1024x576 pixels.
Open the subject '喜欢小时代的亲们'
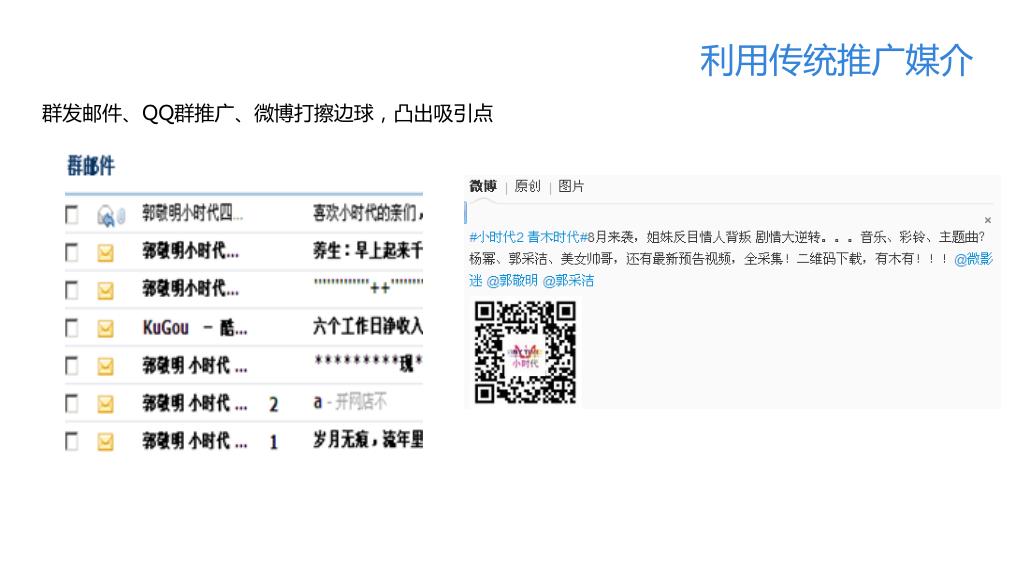pos(368,213)
